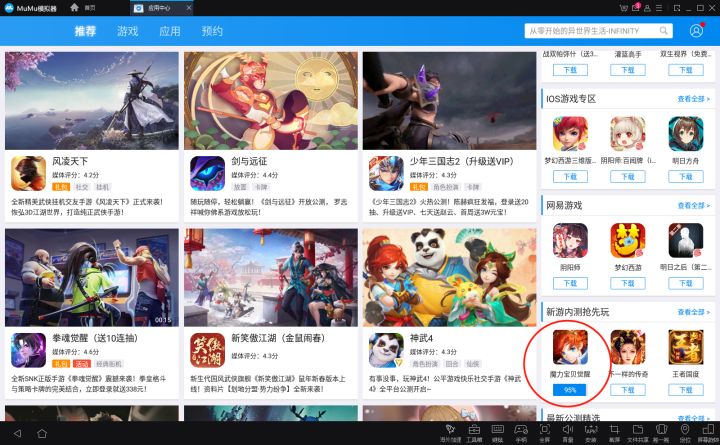Open the 阴阳师 icon under 网易游戏

[570, 241]
